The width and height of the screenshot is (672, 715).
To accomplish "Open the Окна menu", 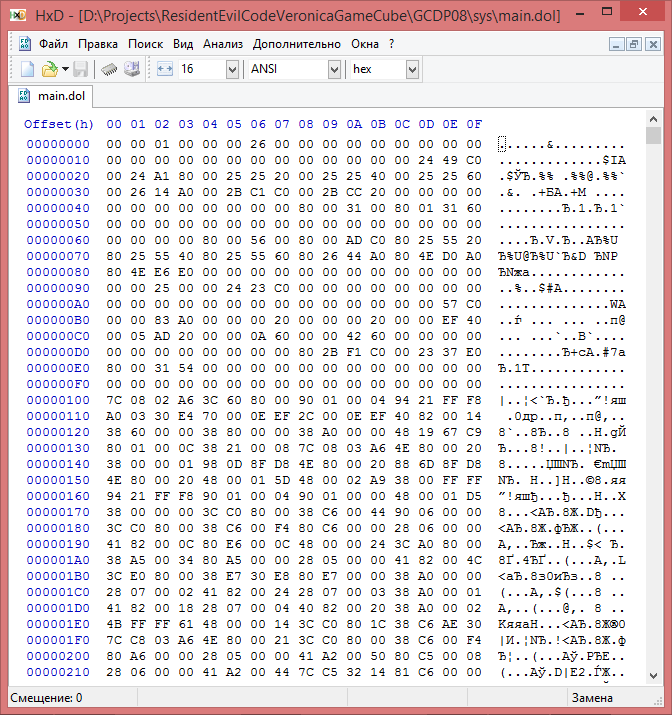I will 365,44.
